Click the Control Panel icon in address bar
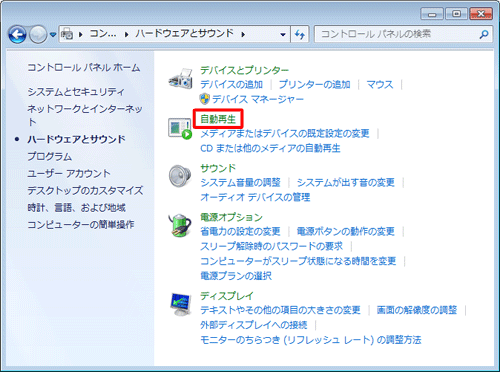The image size is (500, 372). [x=67, y=34]
